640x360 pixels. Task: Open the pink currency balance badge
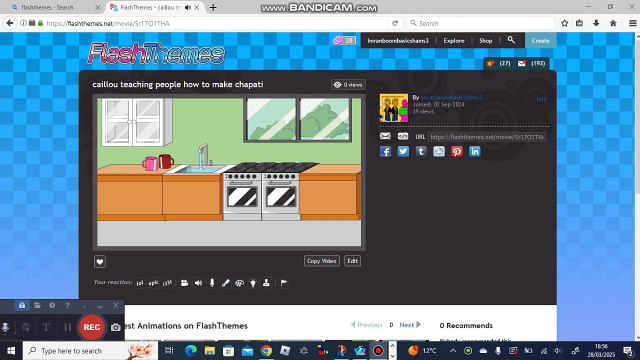pos(344,40)
